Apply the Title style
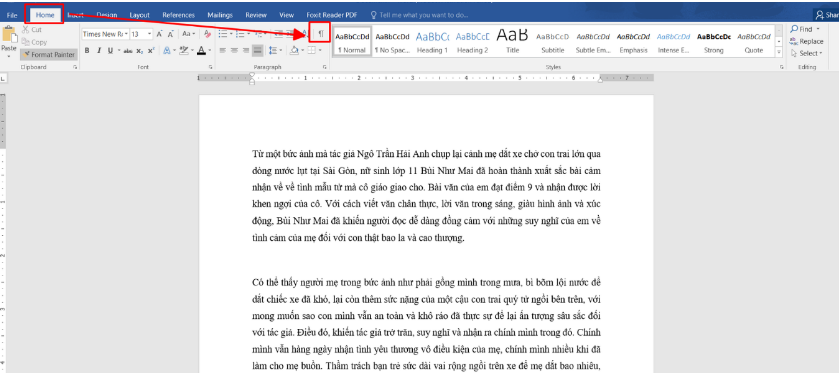Screen dimensions: 840x373 513,42
